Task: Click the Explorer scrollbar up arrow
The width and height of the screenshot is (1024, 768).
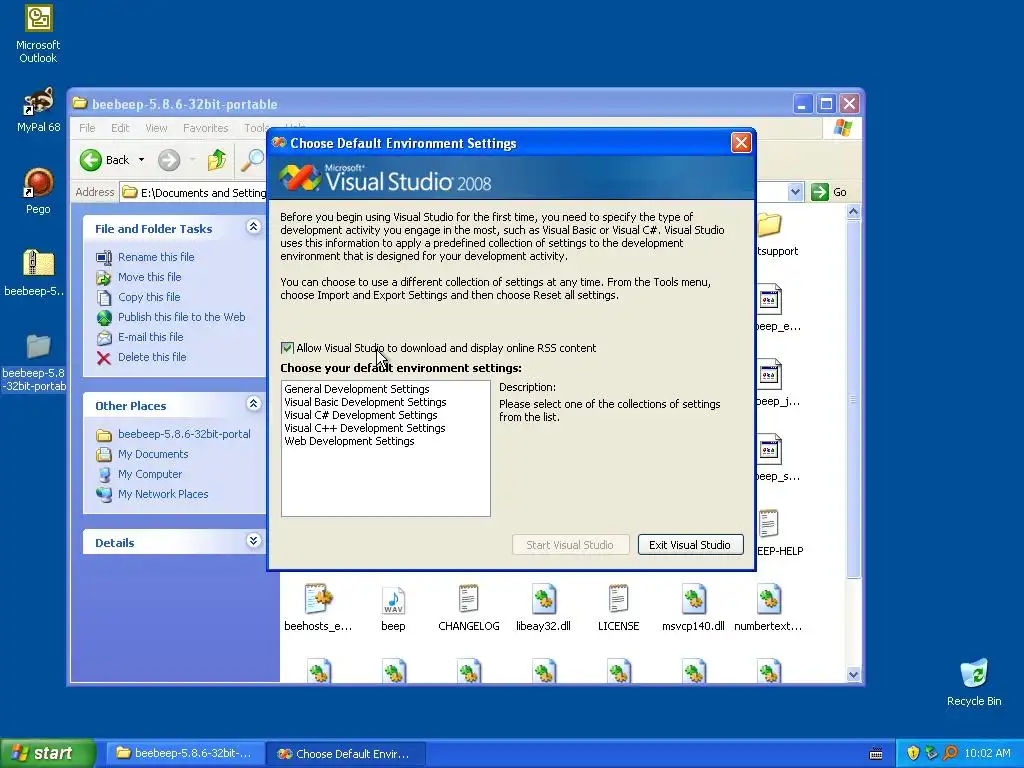Action: [853, 212]
